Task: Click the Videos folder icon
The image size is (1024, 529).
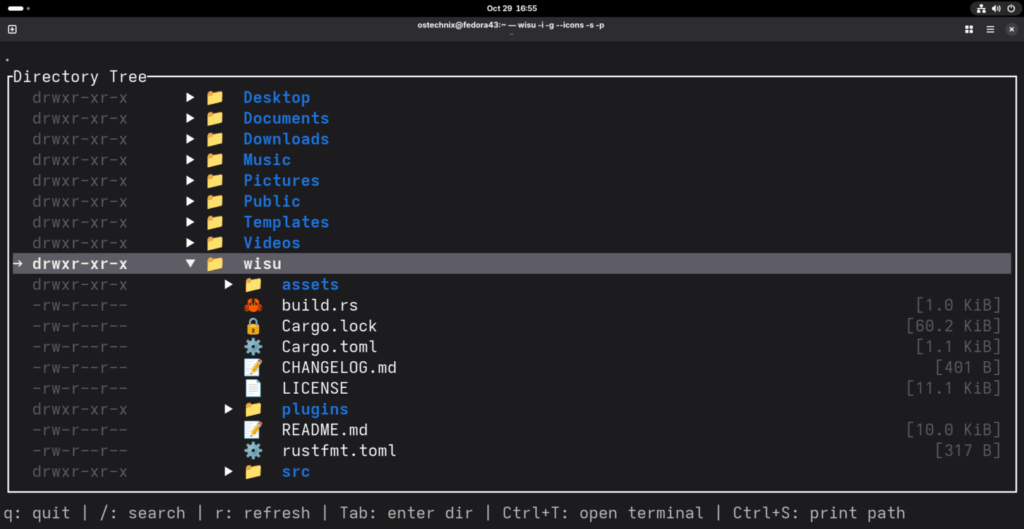Action: pos(214,243)
